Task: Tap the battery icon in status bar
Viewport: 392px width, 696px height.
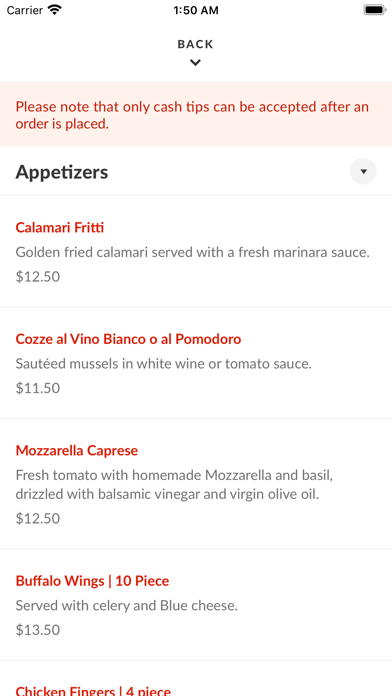Action: coord(375,10)
